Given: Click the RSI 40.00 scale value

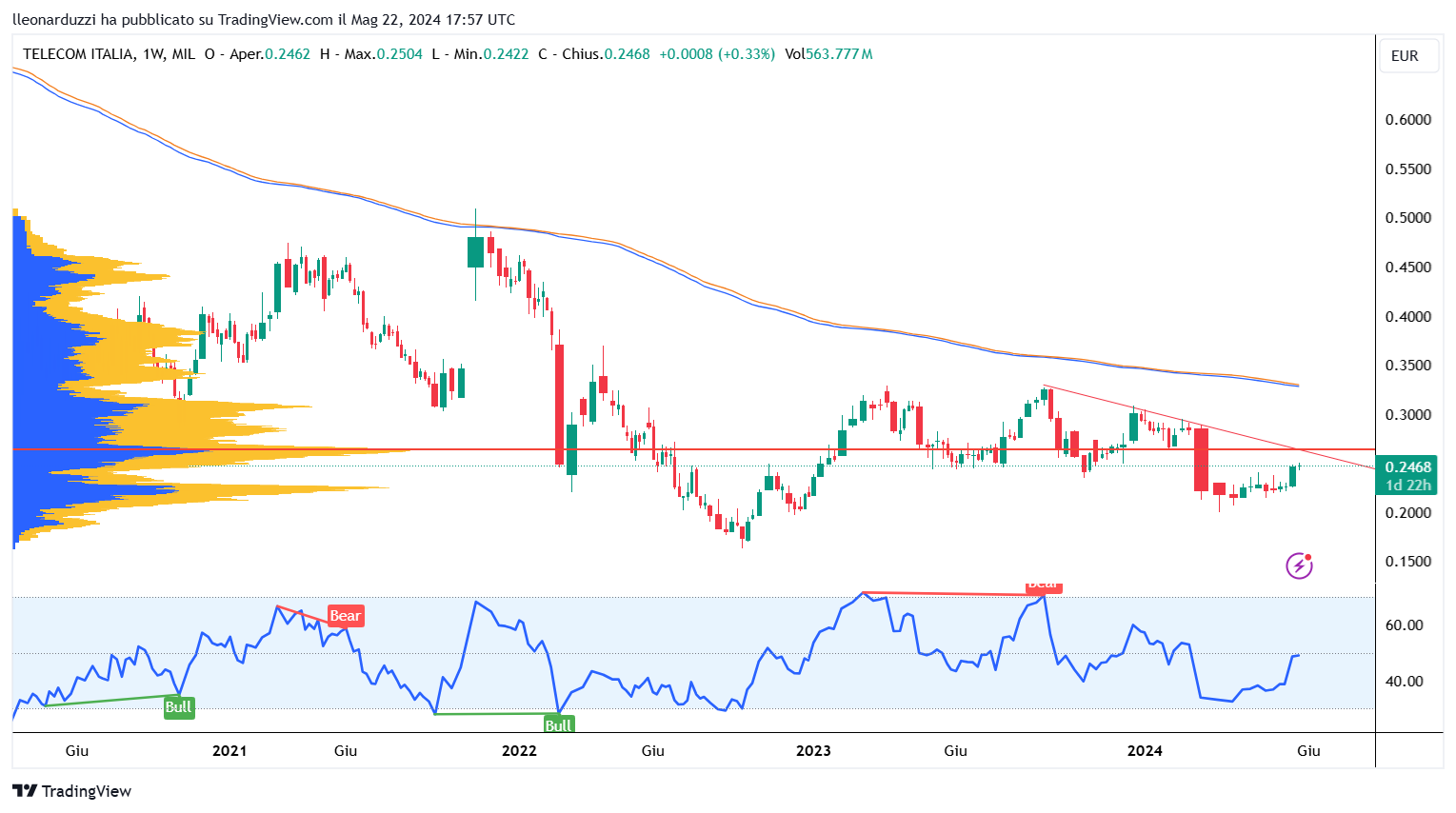Looking at the screenshot, I should point(1405,682).
